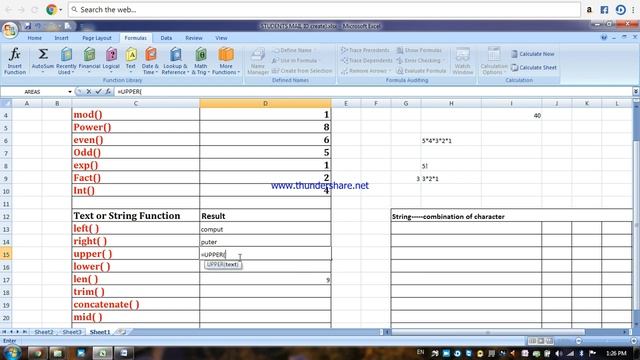The width and height of the screenshot is (640, 360).
Task: Open Date & Time functions
Action: [150, 60]
